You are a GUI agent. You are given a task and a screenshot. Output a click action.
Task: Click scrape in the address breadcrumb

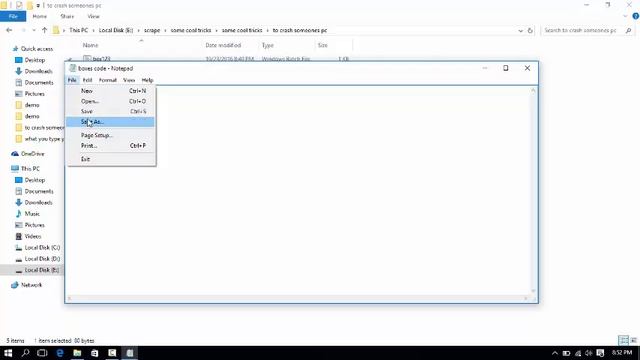[152, 30]
